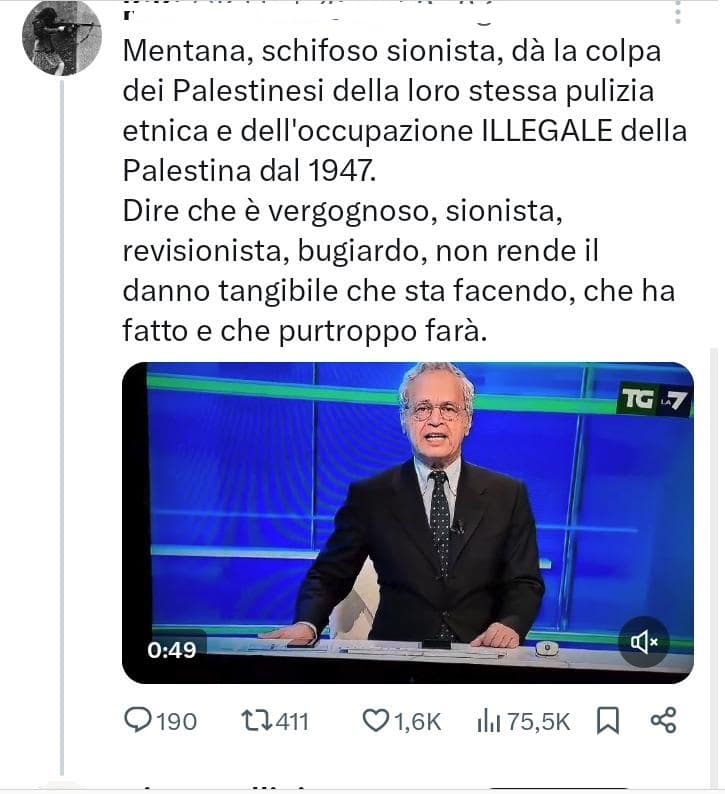Click the 0:49 video duration label

click(x=171, y=650)
